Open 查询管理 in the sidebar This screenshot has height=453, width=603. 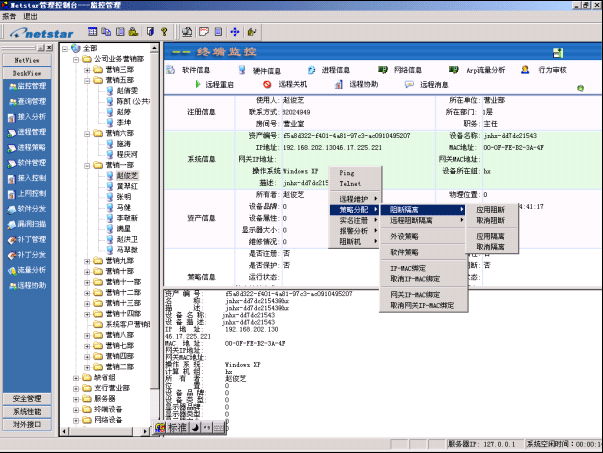pyautogui.click(x=27, y=101)
